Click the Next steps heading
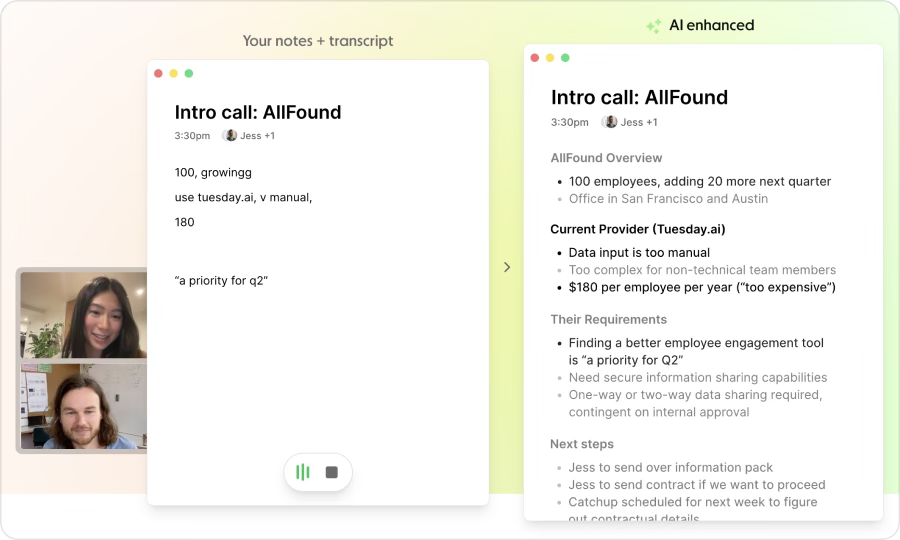 581,444
